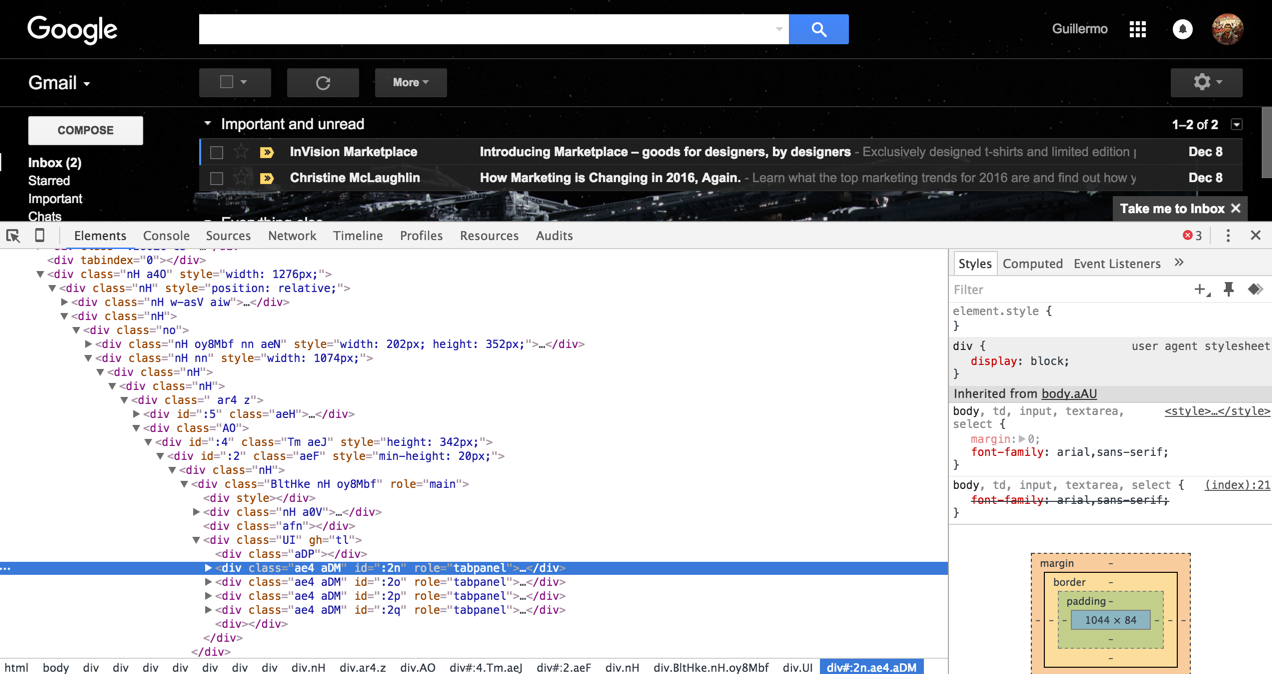Open the Important folder

pyautogui.click(x=55, y=199)
